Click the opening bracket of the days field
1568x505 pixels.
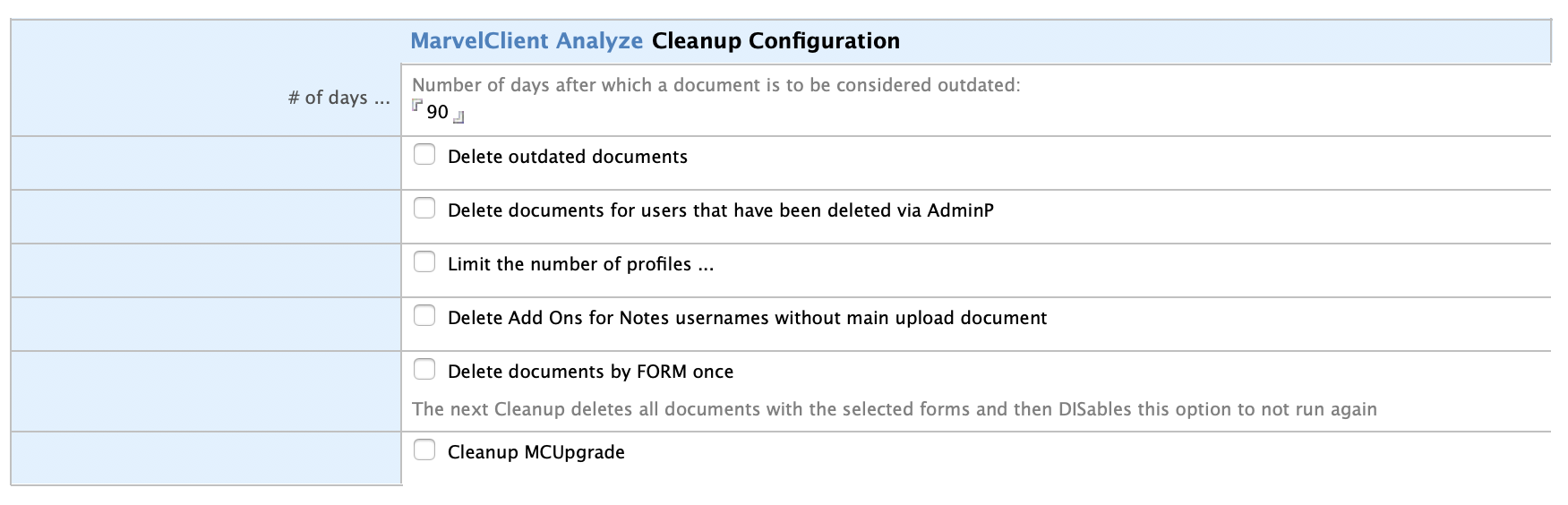point(416,107)
